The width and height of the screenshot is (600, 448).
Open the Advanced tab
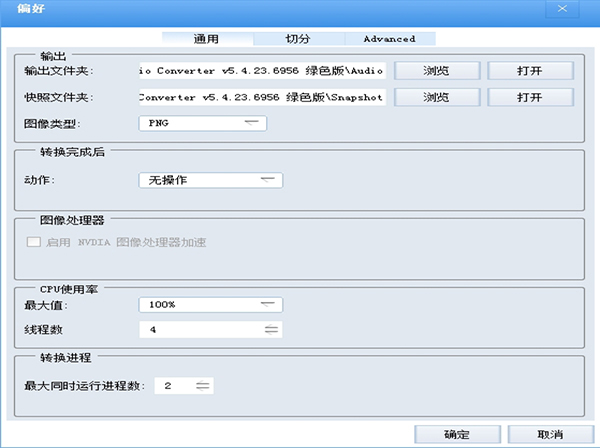point(390,39)
